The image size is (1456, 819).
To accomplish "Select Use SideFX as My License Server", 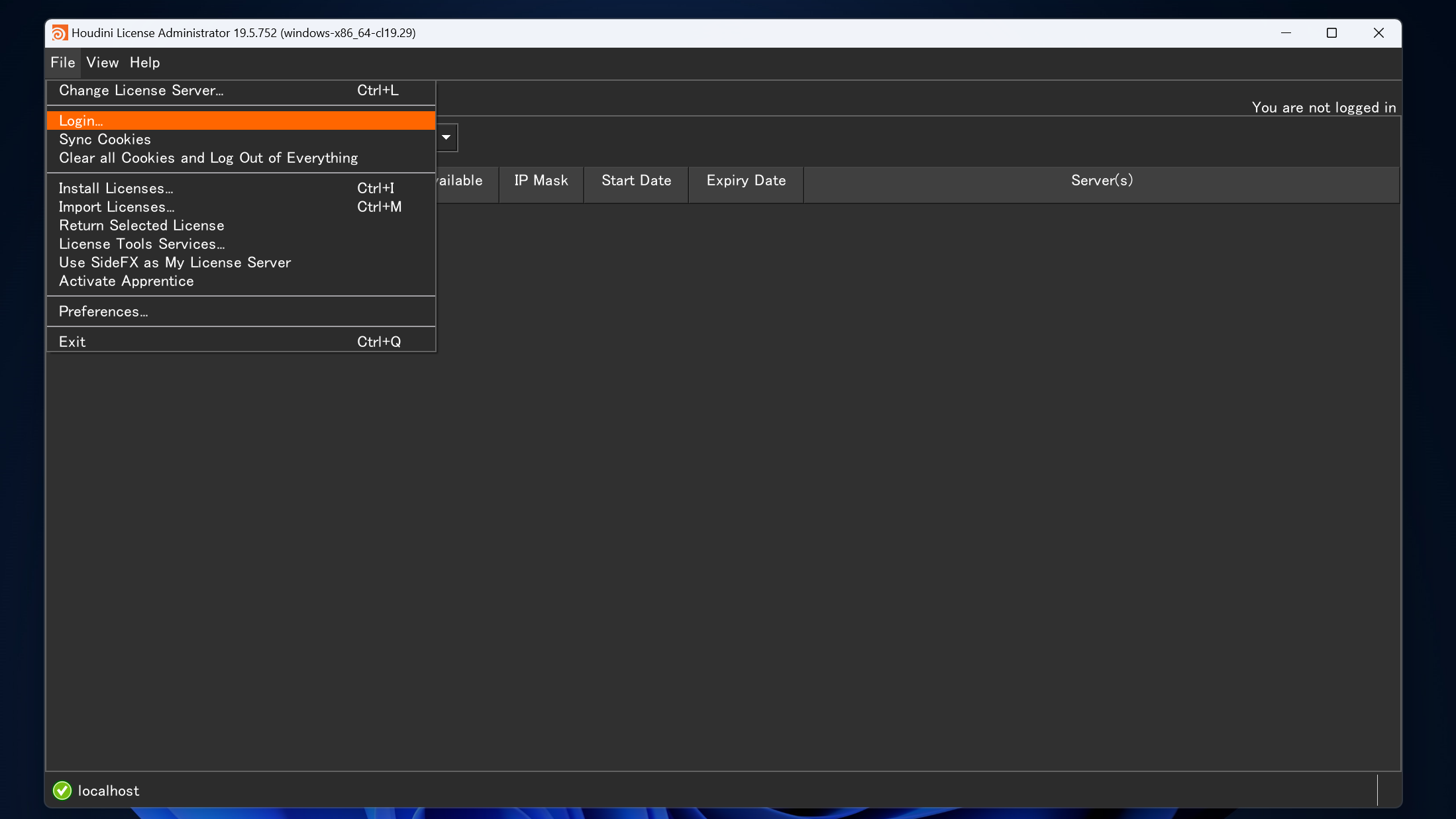I will (241, 262).
